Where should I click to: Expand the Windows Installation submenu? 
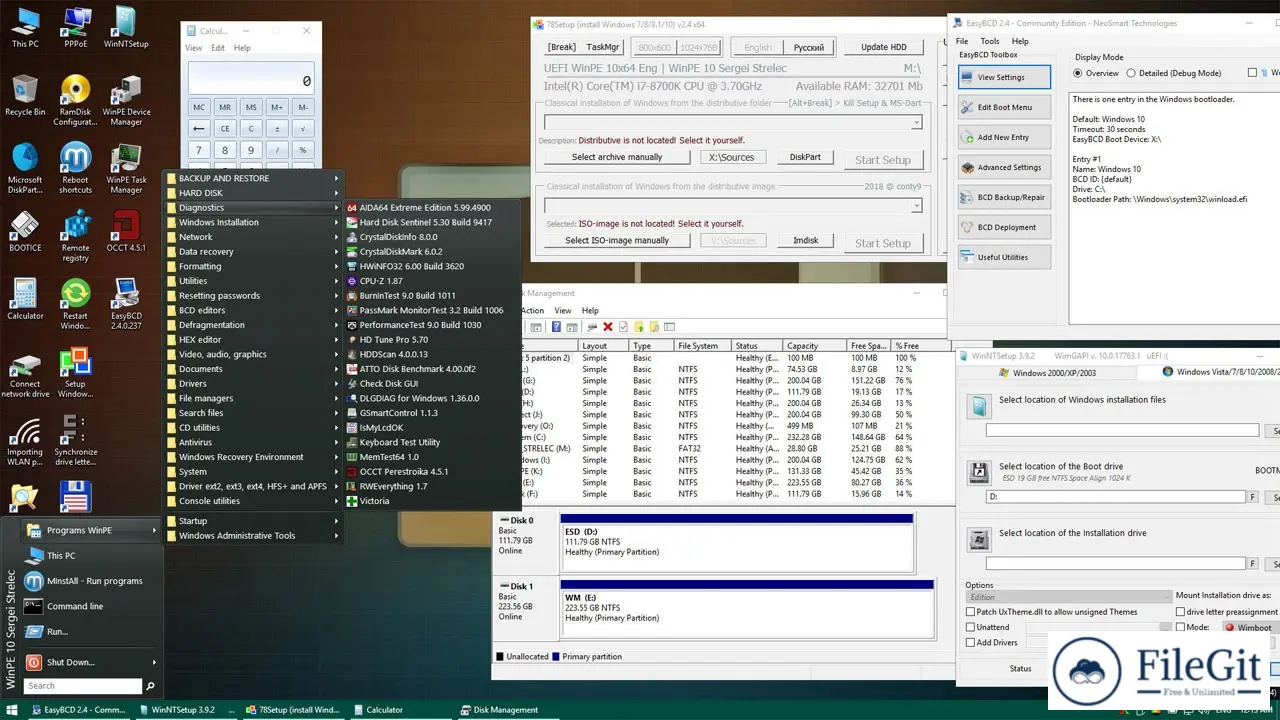click(x=254, y=222)
